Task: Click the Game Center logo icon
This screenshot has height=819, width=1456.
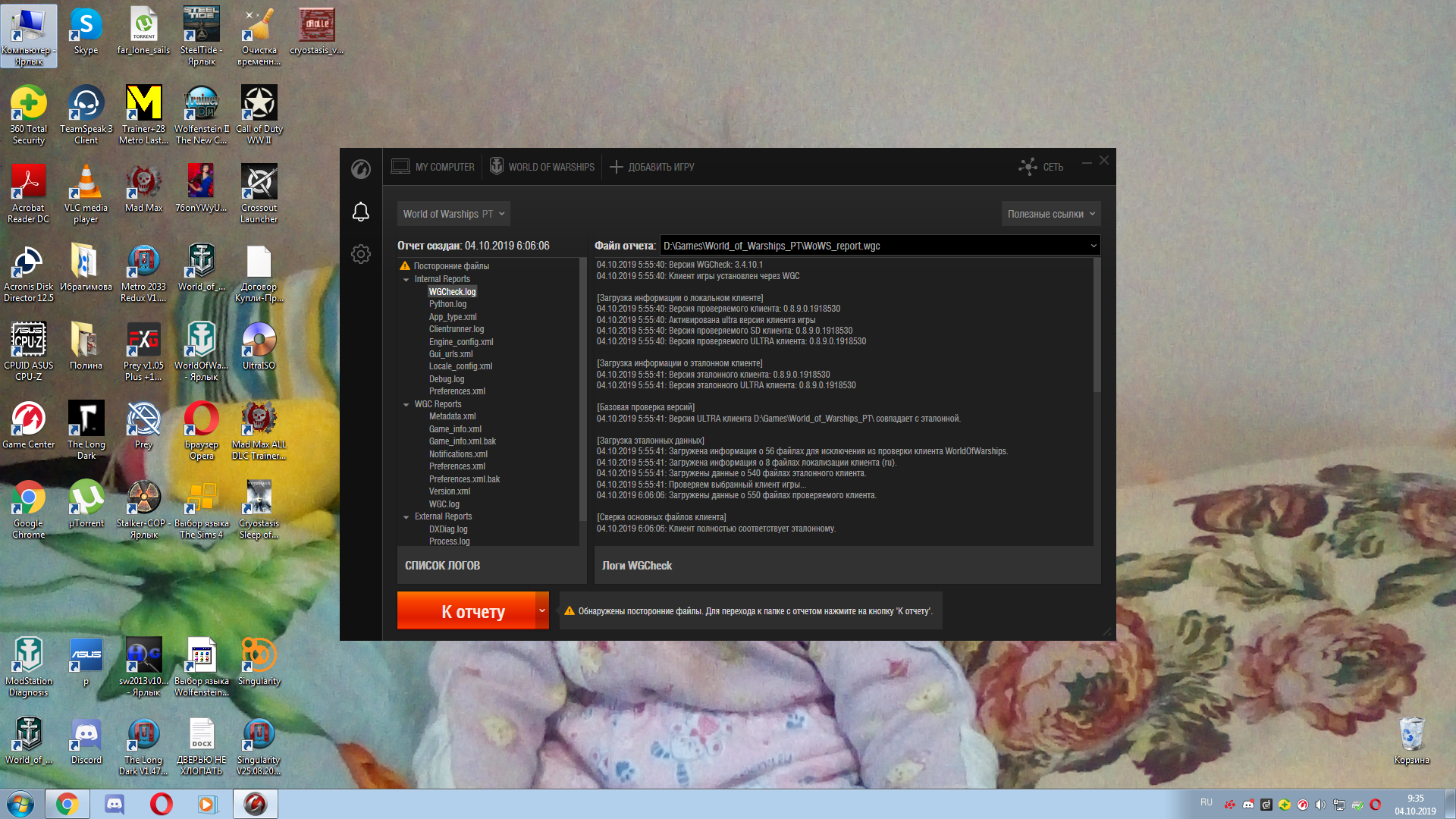Action: click(361, 168)
